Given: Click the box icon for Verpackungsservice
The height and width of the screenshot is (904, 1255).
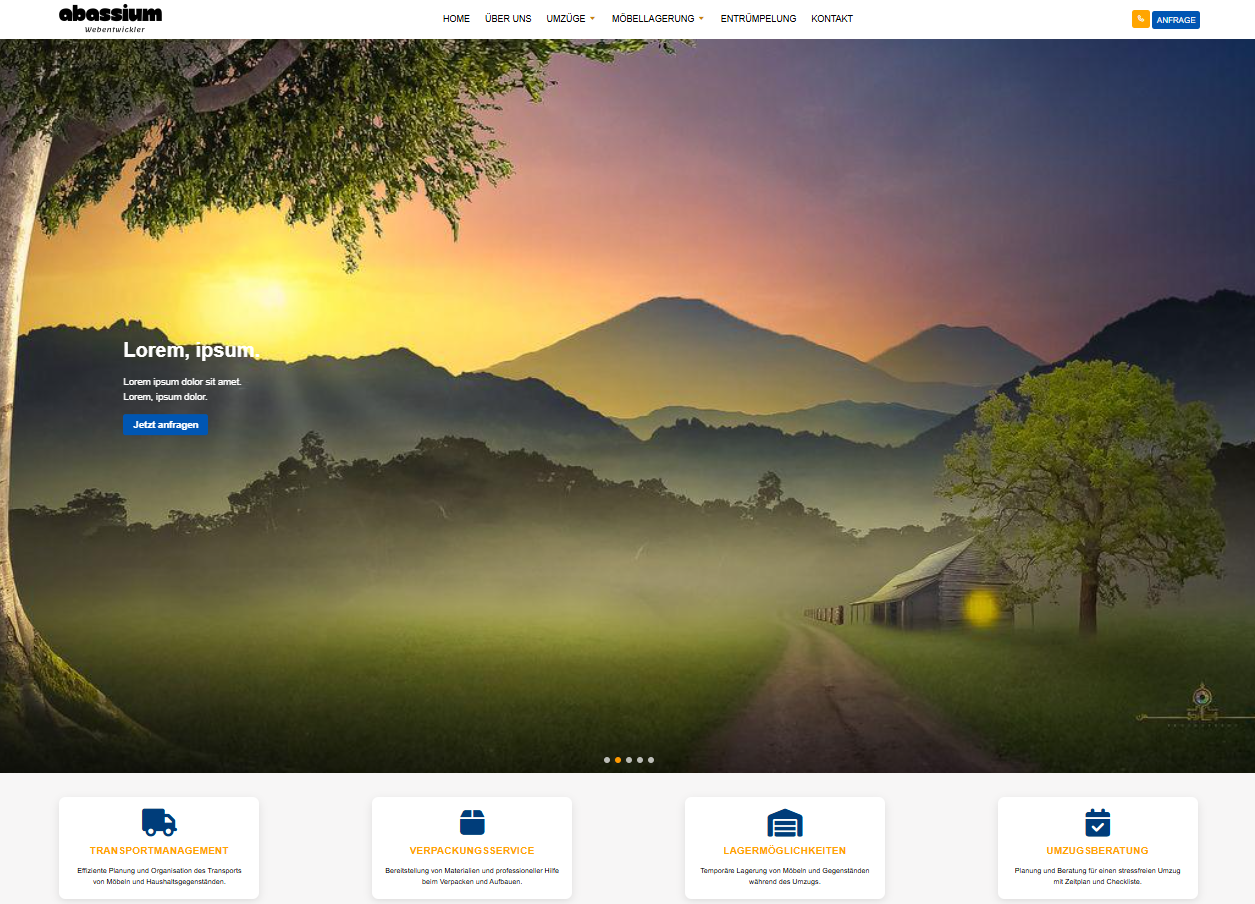Looking at the screenshot, I should tap(472, 822).
